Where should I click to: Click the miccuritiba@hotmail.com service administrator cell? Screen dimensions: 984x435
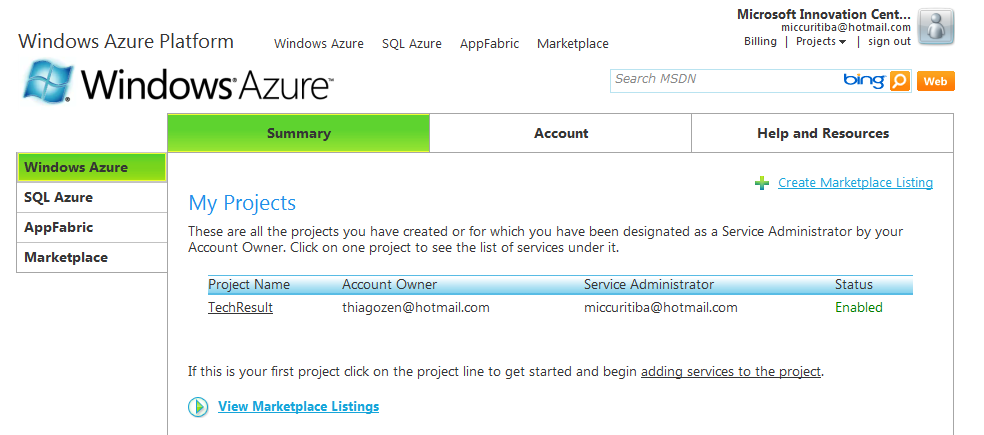click(661, 308)
